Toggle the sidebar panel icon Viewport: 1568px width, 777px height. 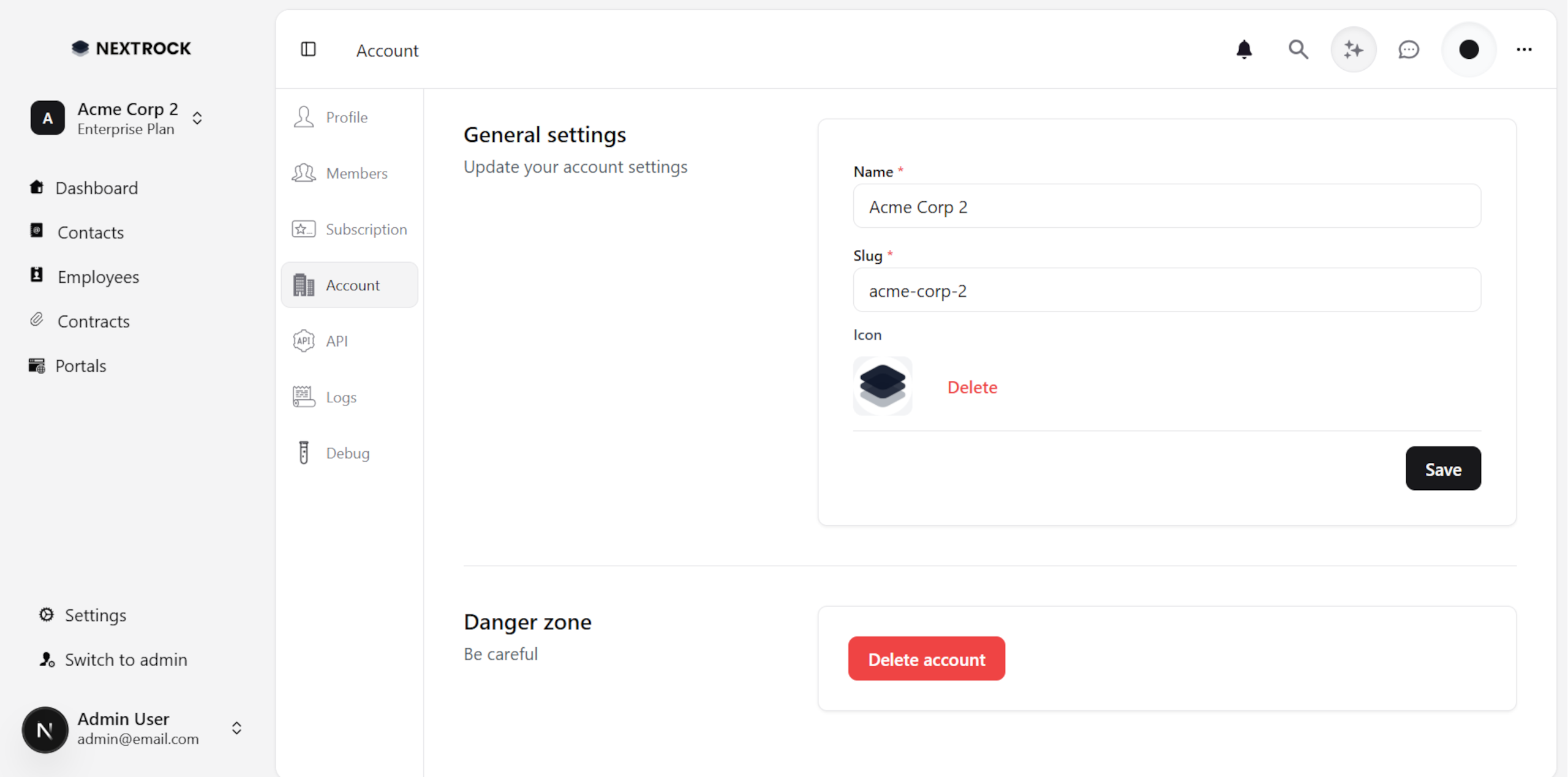[309, 50]
